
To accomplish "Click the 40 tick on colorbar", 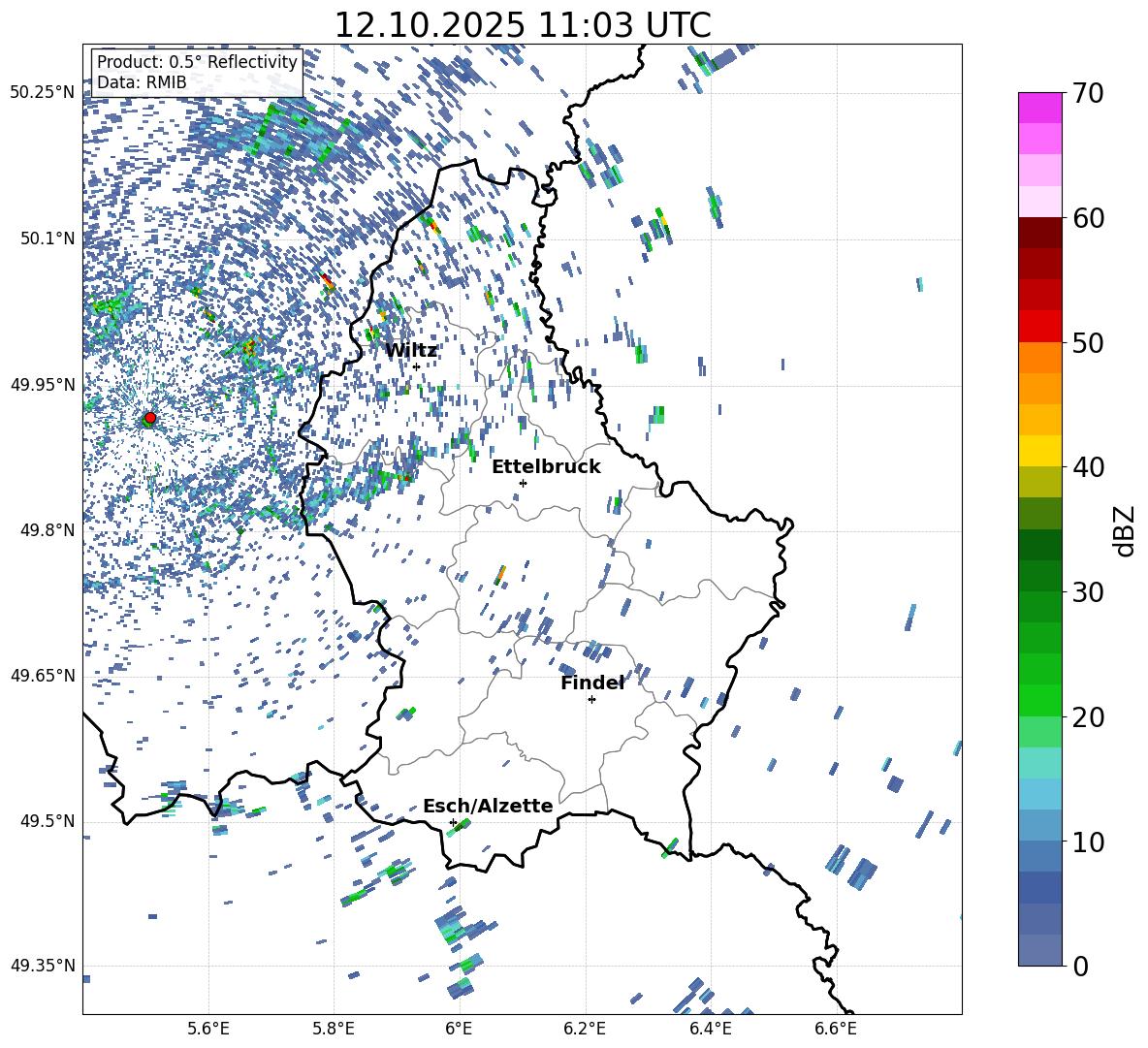I will [x=1088, y=467].
